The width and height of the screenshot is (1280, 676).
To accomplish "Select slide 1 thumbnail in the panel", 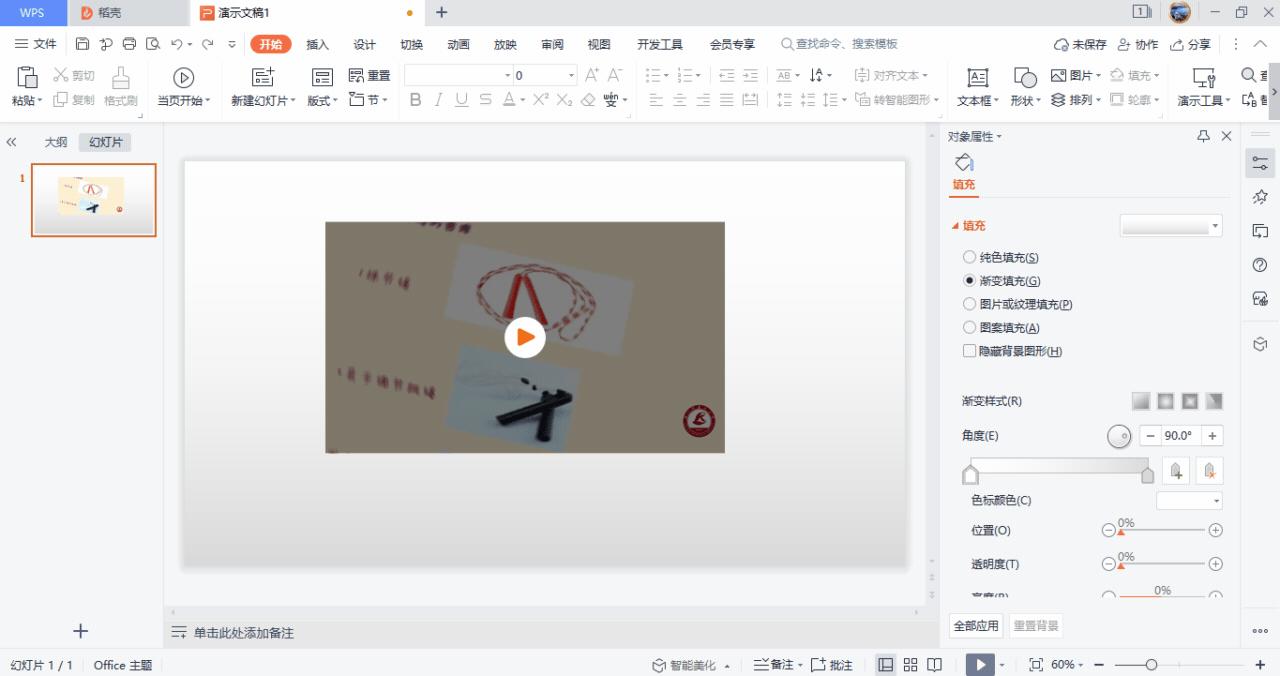I will pyautogui.click(x=93, y=200).
